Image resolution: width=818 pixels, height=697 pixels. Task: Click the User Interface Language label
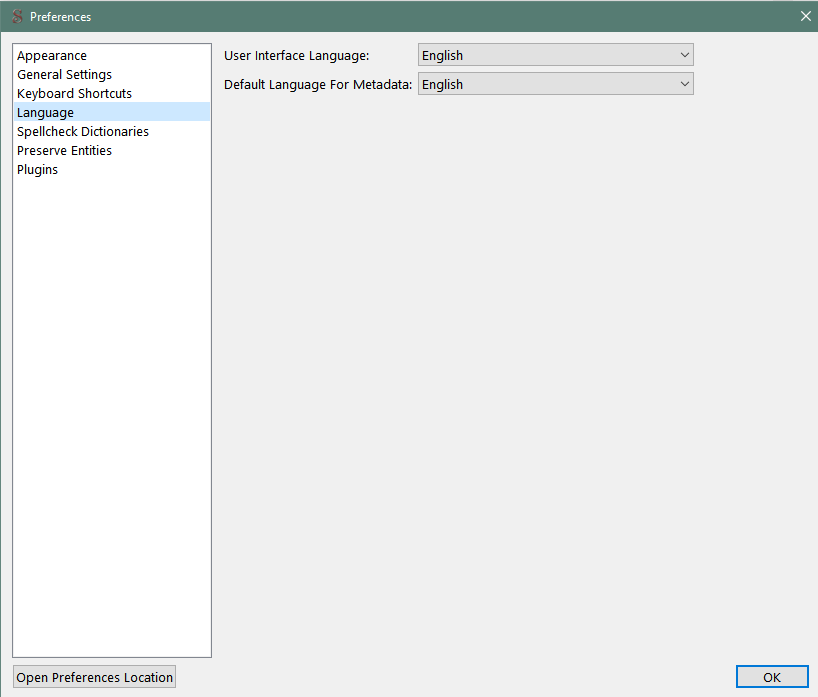tap(296, 56)
